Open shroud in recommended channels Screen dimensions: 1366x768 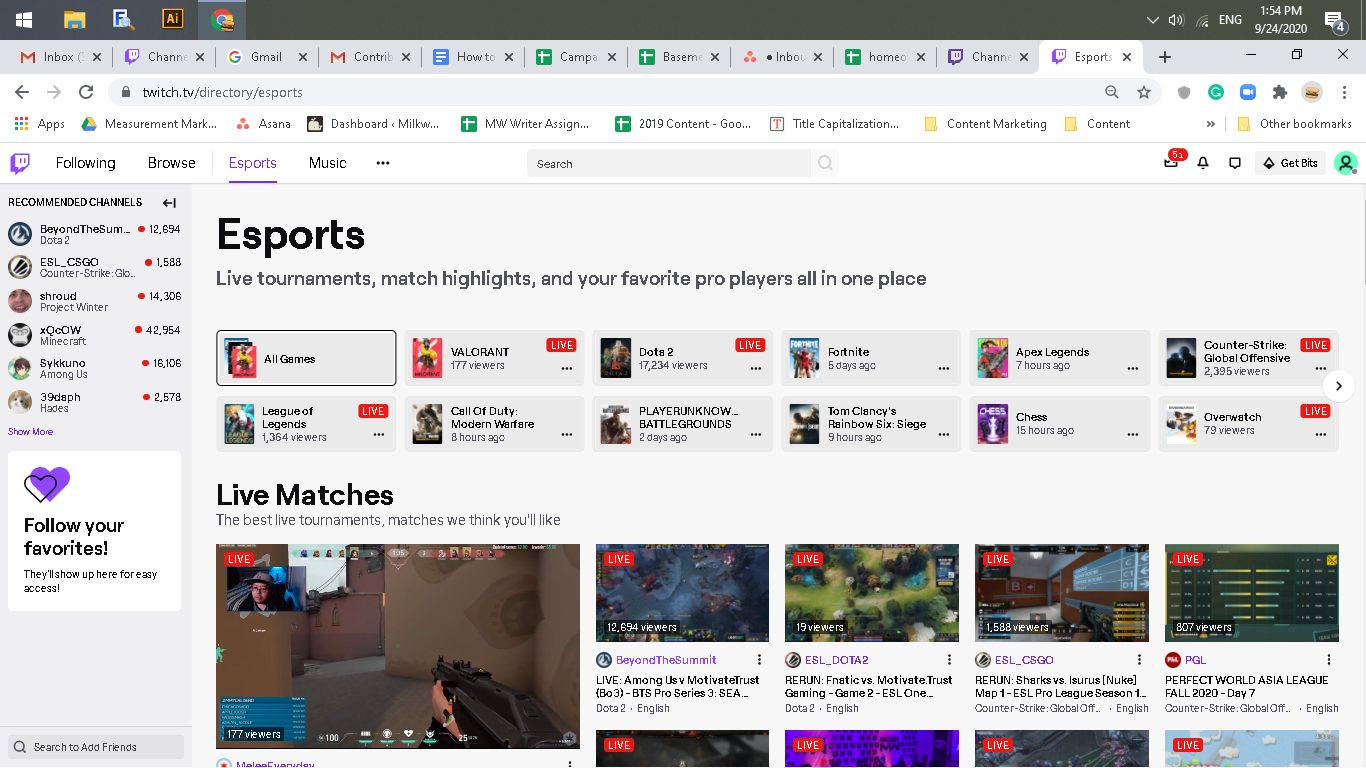pos(95,301)
